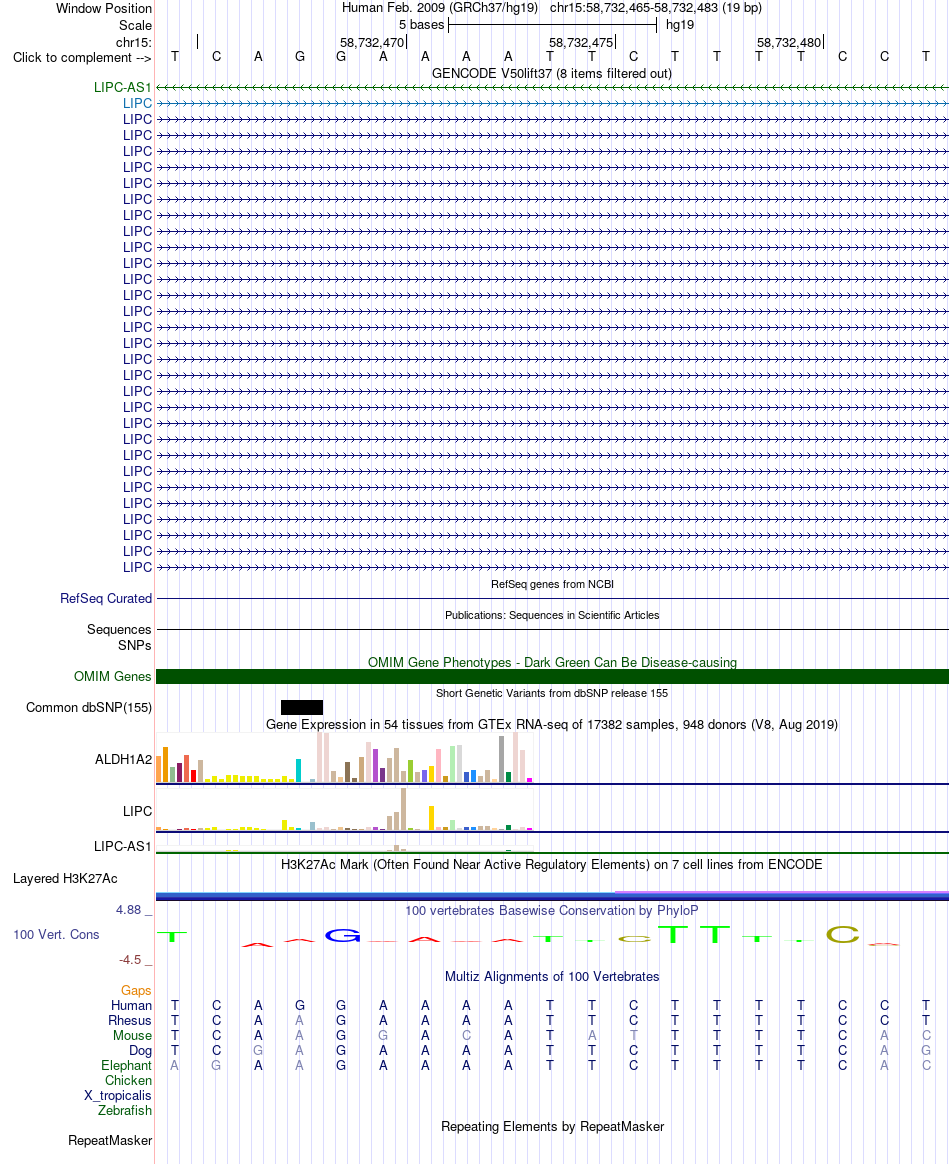Select the Chicken alignment row label
950x1164 pixels.
(x=128, y=1081)
